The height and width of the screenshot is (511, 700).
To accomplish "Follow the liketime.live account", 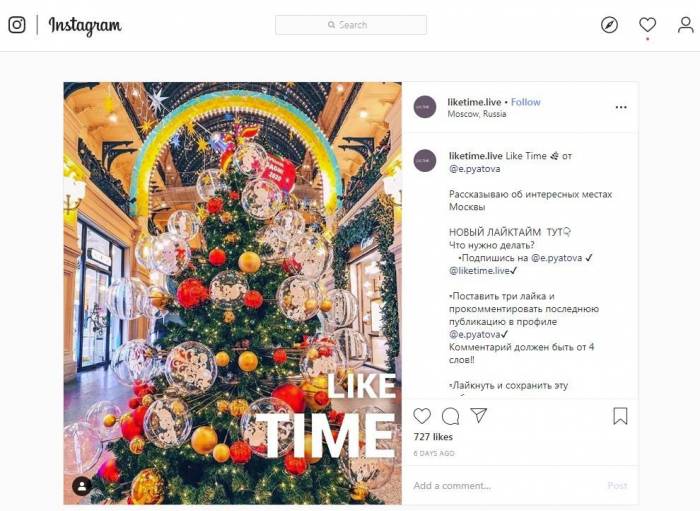I will point(526,102).
